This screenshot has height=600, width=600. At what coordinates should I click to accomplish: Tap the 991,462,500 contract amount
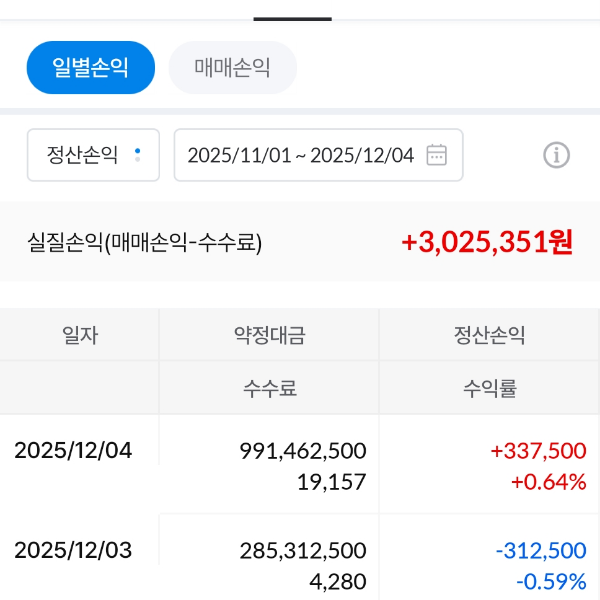click(x=303, y=451)
